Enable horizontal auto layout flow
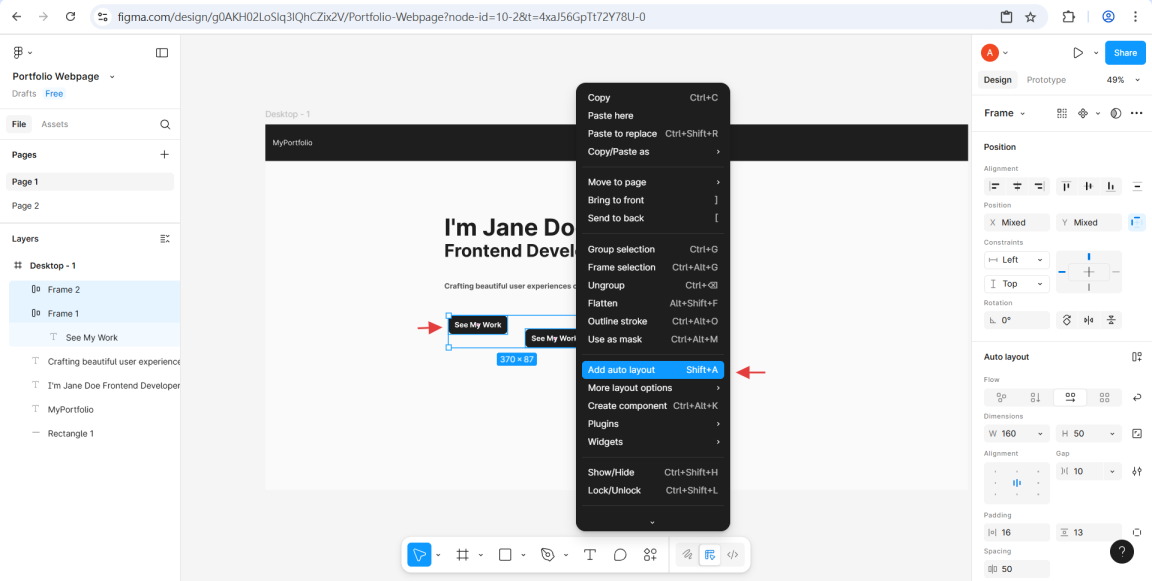The image size is (1152, 581). (x=1070, y=397)
